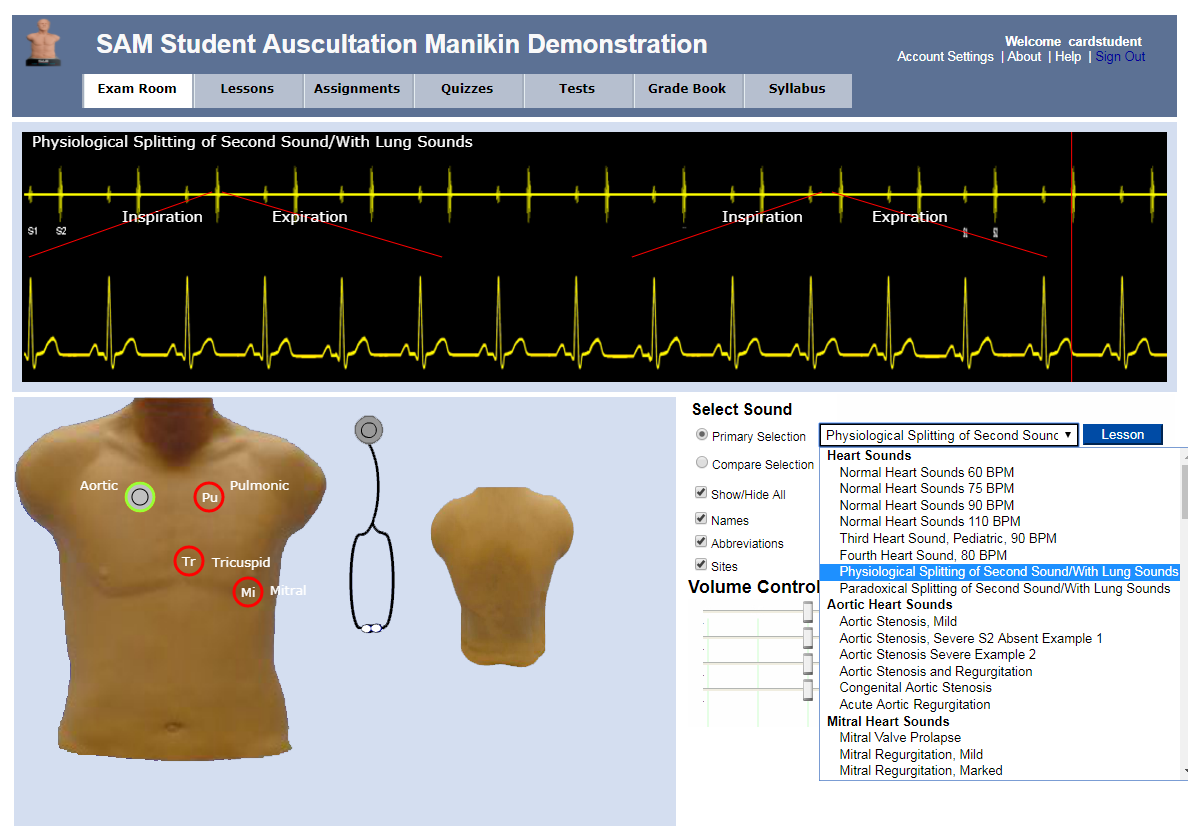
Task: Select the Aortic auscultation site marker
Action: (x=140, y=497)
